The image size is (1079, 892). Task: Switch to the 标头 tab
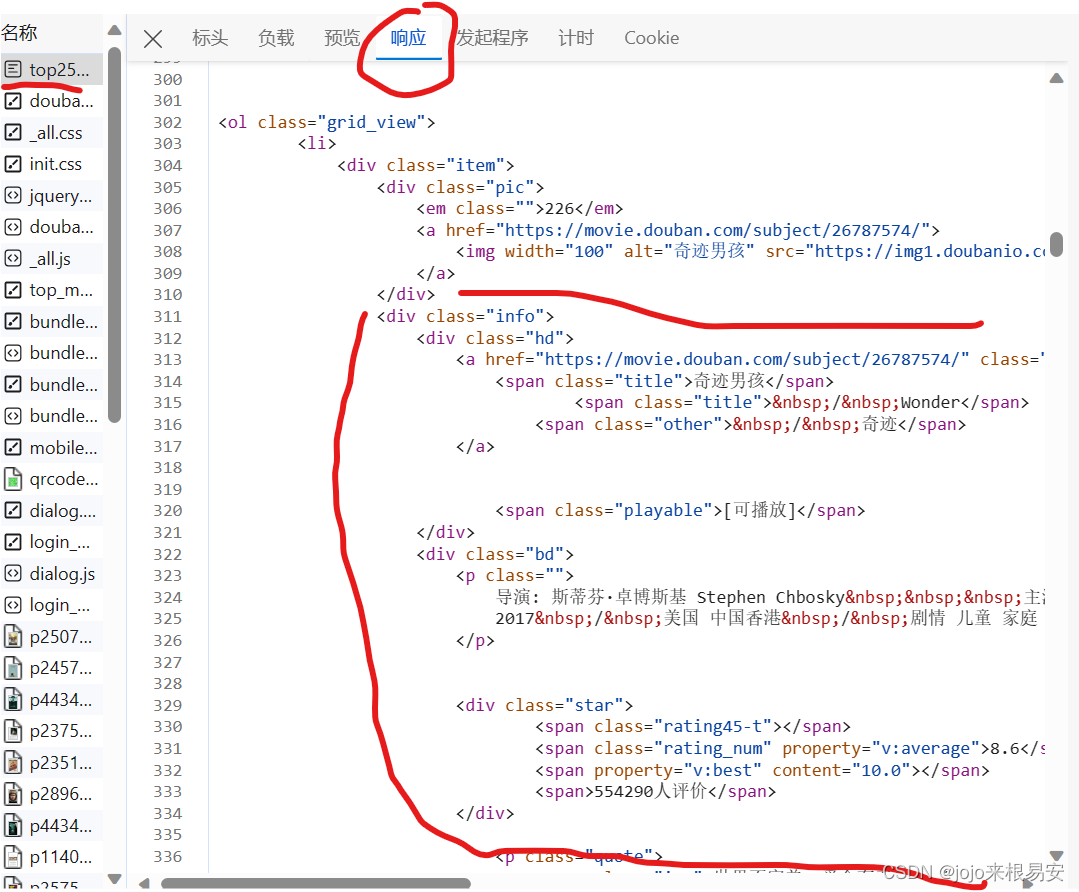click(x=210, y=38)
